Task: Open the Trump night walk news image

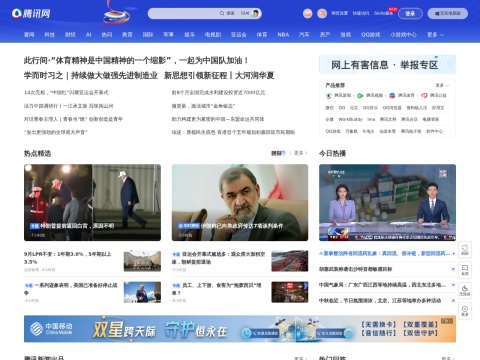Action: coord(92,202)
